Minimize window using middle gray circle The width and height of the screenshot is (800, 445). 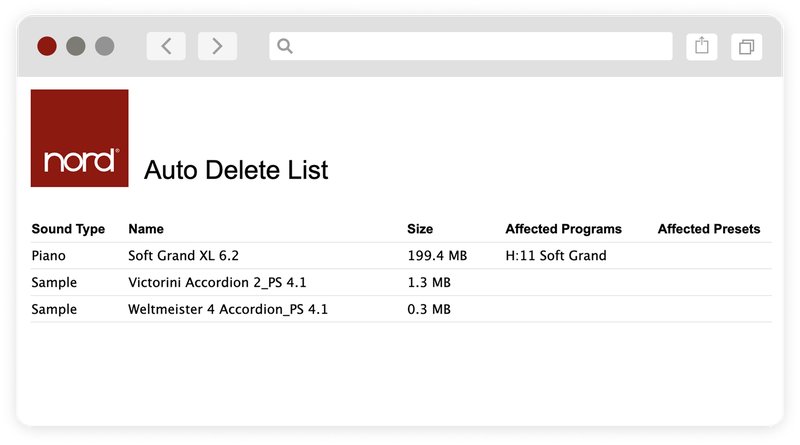pos(76,46)
